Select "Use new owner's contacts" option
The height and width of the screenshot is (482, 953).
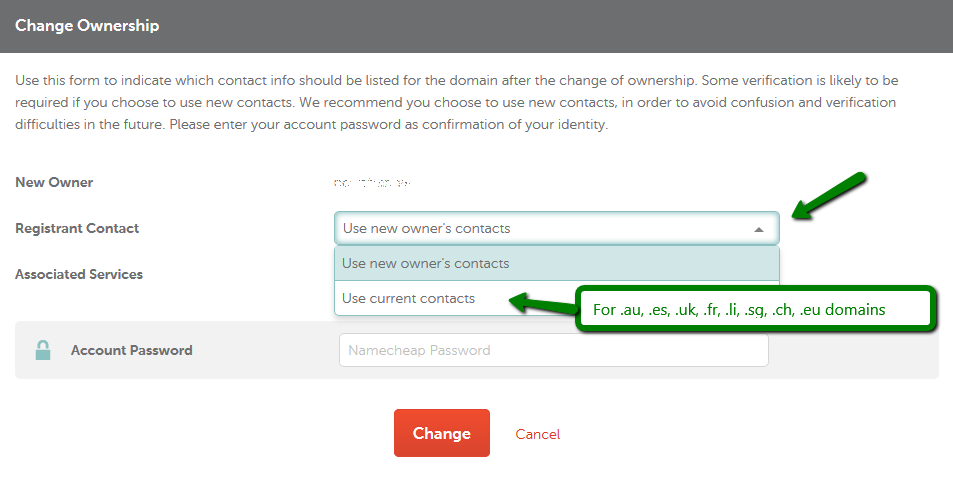557,263
